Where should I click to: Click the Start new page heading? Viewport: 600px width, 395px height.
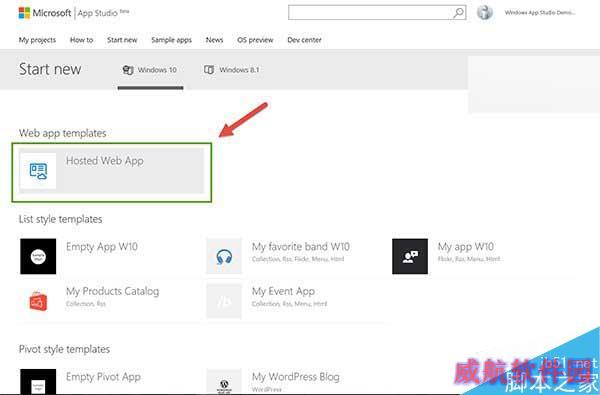[x=50, y=69]
